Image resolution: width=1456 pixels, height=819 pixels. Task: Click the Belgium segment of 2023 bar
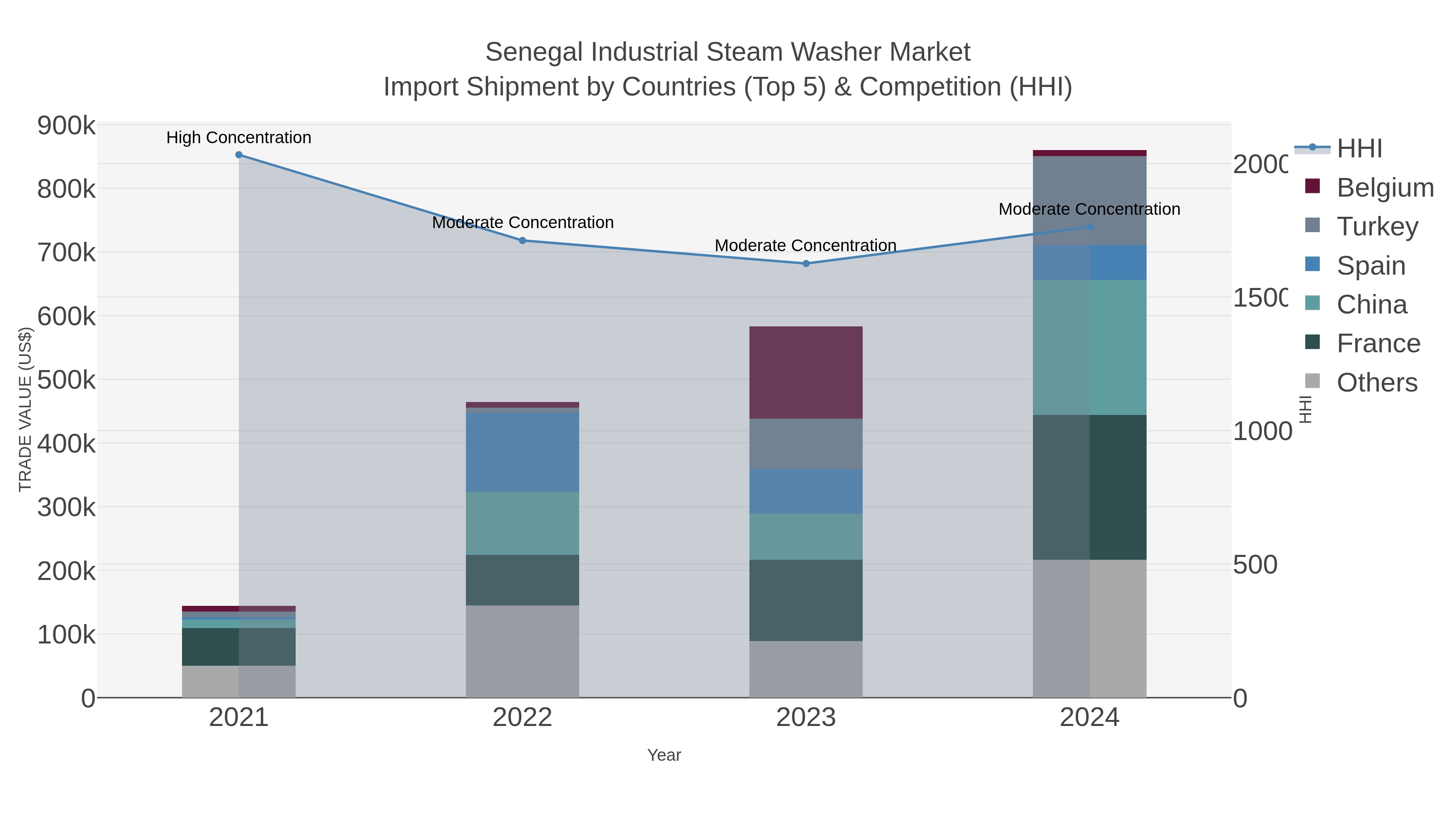pyautogui.click(x=806, y=372)
